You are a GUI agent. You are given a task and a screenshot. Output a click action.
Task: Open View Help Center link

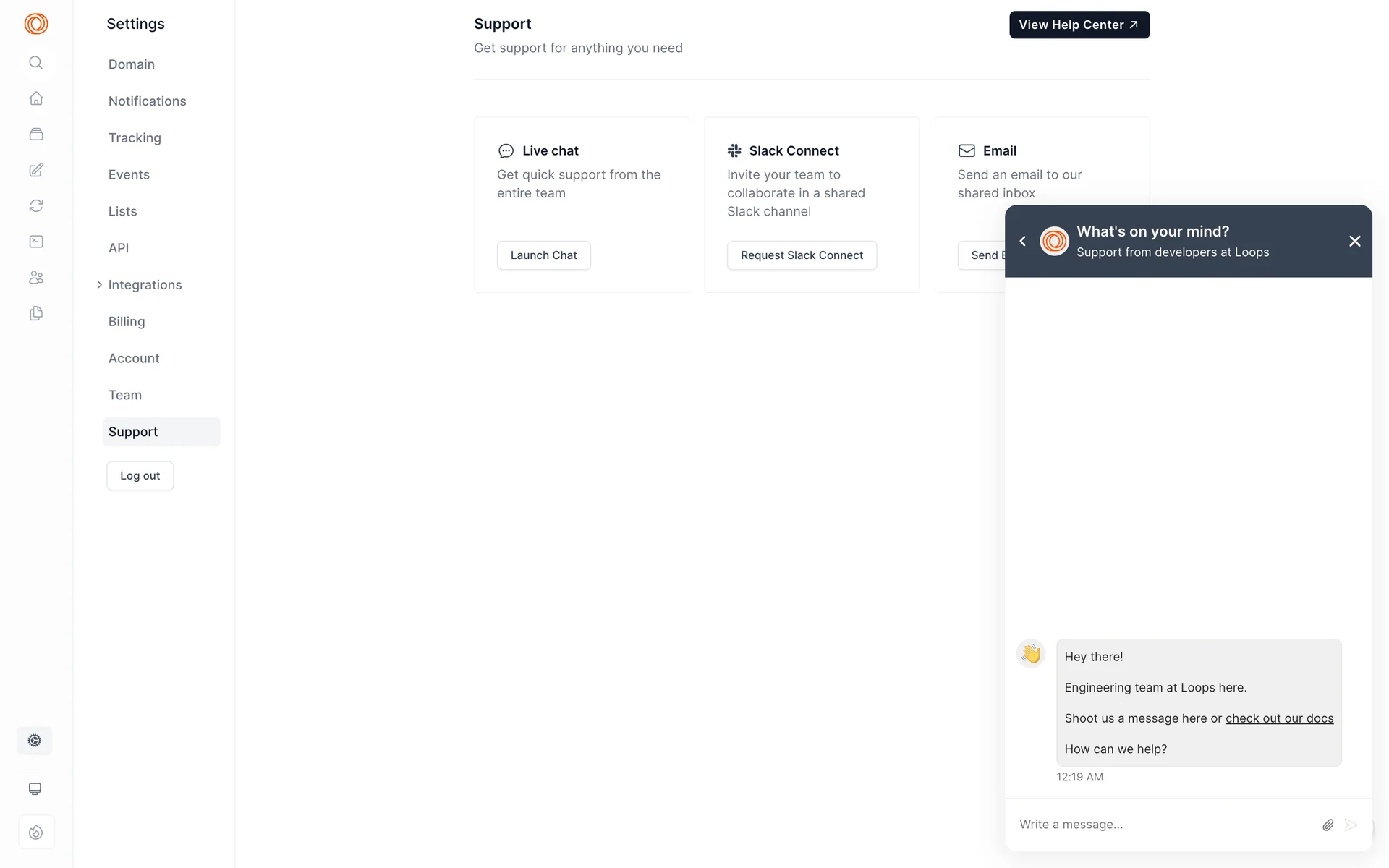[x=1079, y=25]
